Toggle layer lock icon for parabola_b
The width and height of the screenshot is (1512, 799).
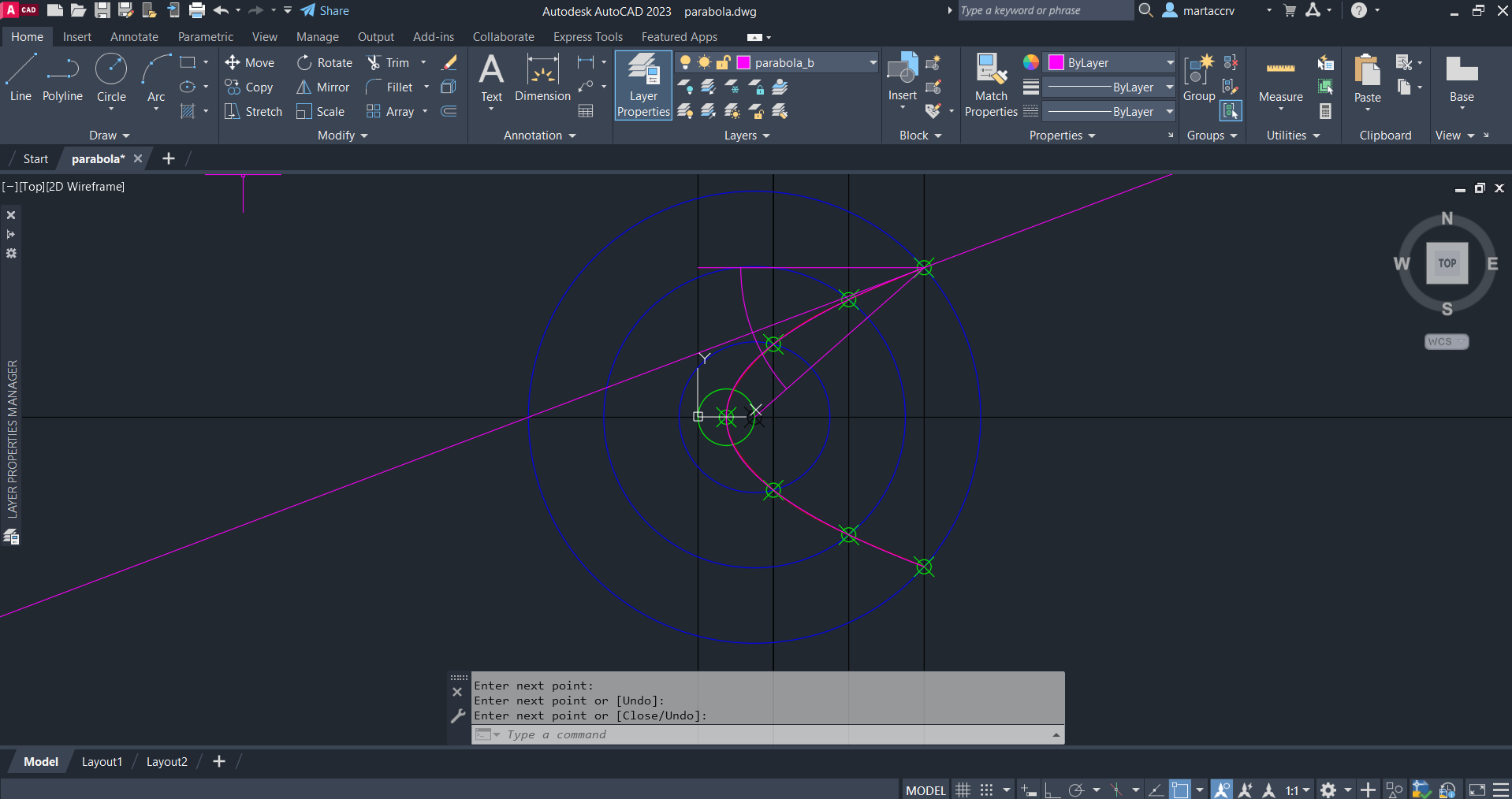pos(723,63)
